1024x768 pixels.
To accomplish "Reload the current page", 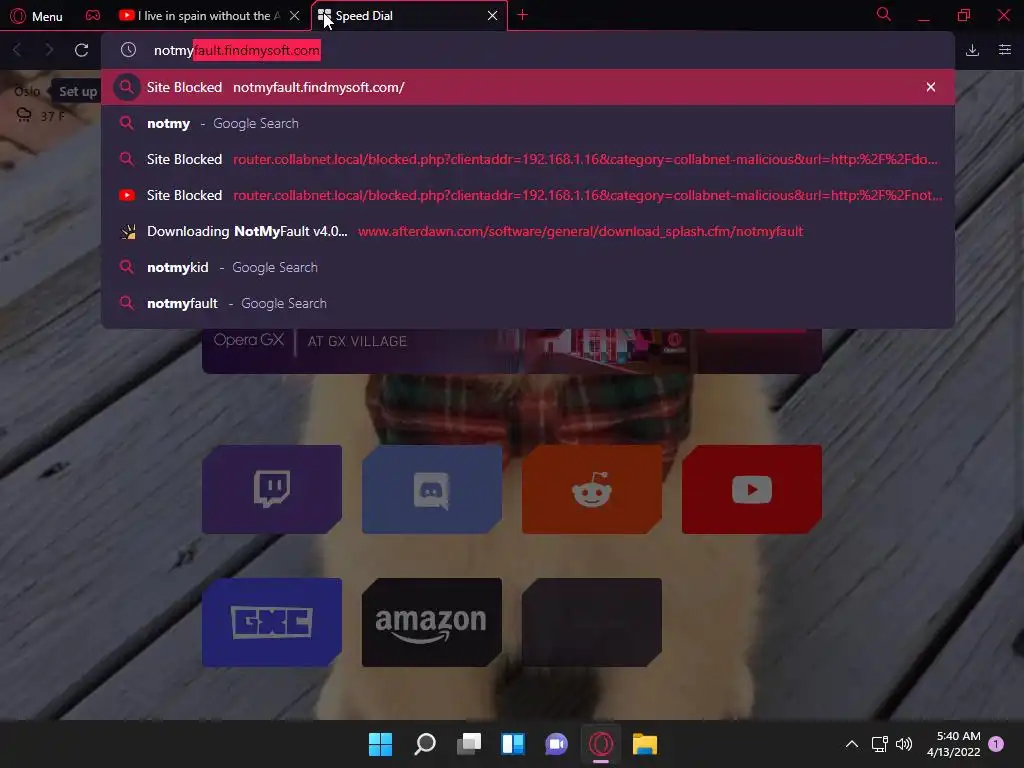I will pos(82,50).
